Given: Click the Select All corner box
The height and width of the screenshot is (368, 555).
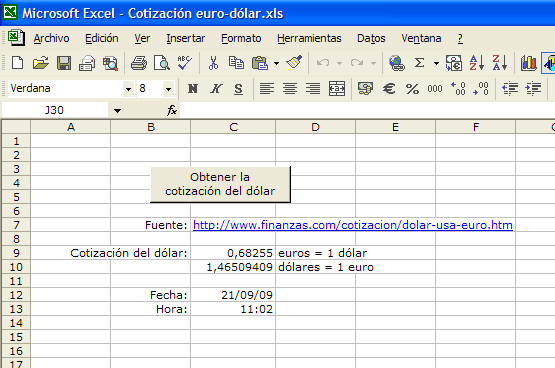Looking at the screenshot, I should pyautogui.click(x=16, y=127).
